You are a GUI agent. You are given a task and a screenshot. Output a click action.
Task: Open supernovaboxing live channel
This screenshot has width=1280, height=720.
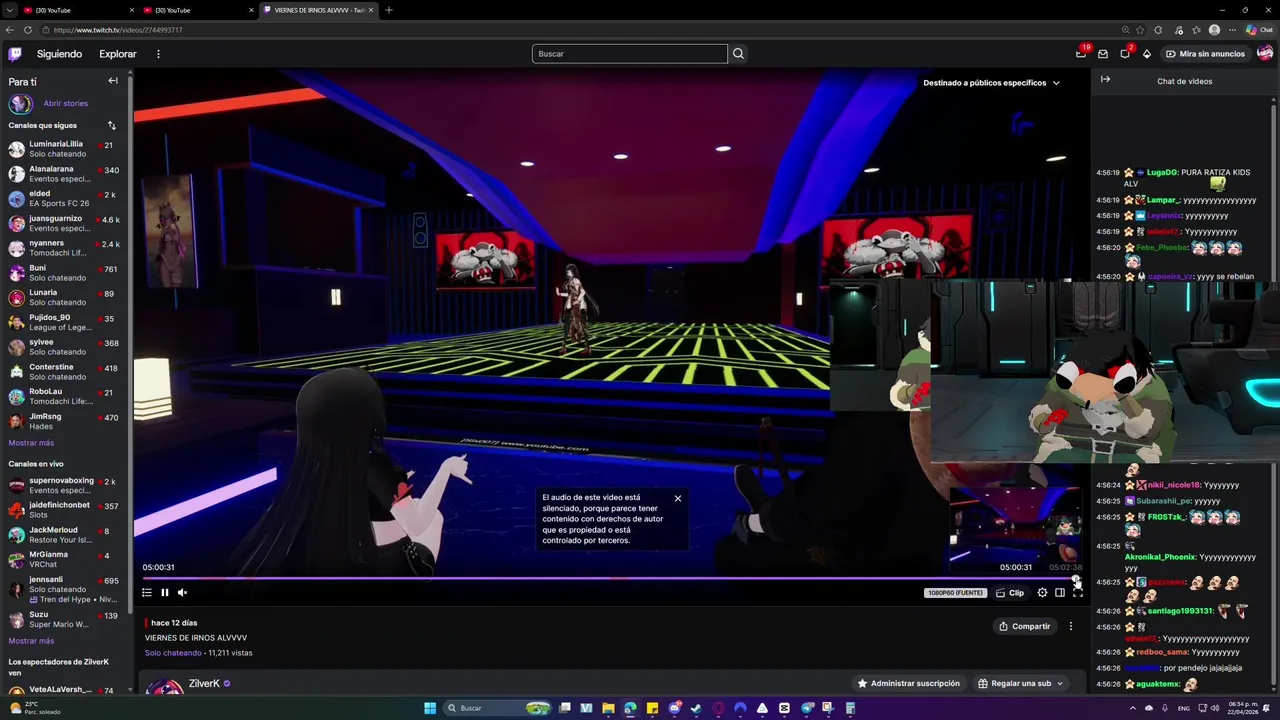click(x=64, y=485)
